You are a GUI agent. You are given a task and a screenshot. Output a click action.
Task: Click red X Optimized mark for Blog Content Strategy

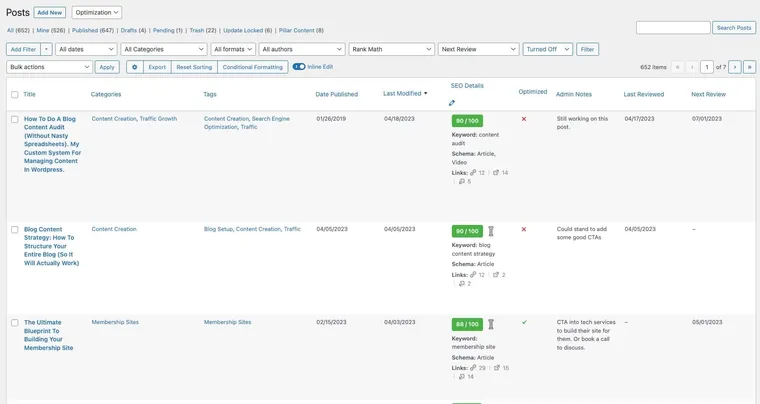click(x=523, y=229)
